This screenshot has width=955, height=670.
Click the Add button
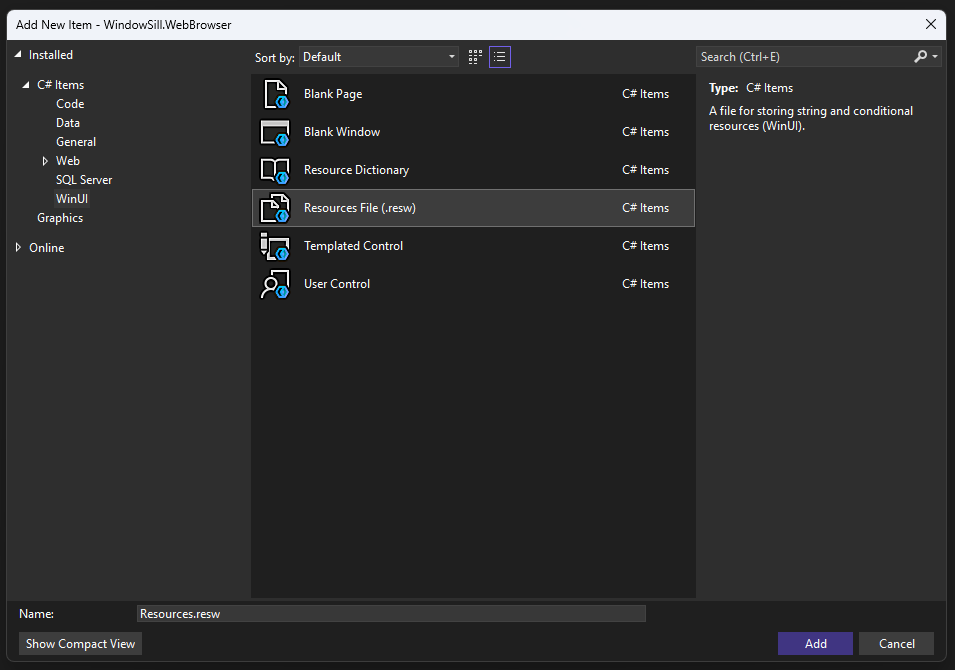click(x=815, y=644)
